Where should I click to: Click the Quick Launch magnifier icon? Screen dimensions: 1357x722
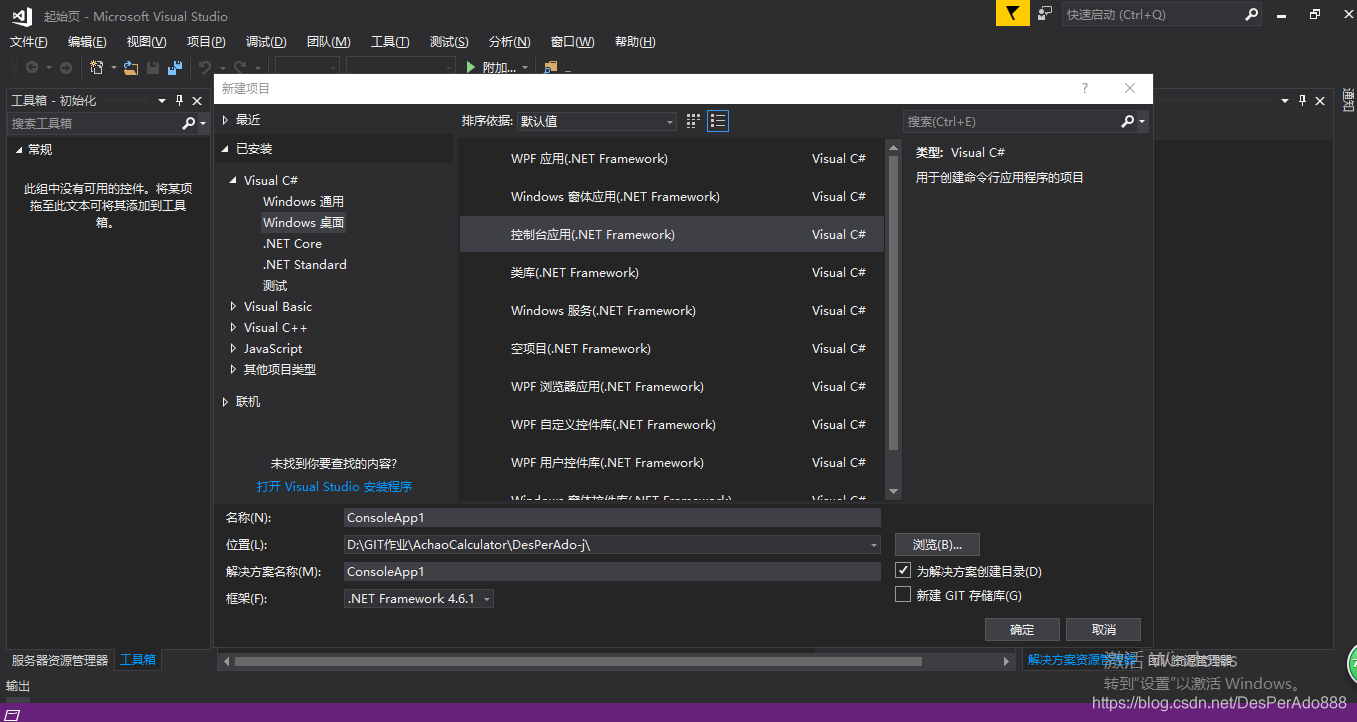pyautogui.click(x=1252, y=14)
